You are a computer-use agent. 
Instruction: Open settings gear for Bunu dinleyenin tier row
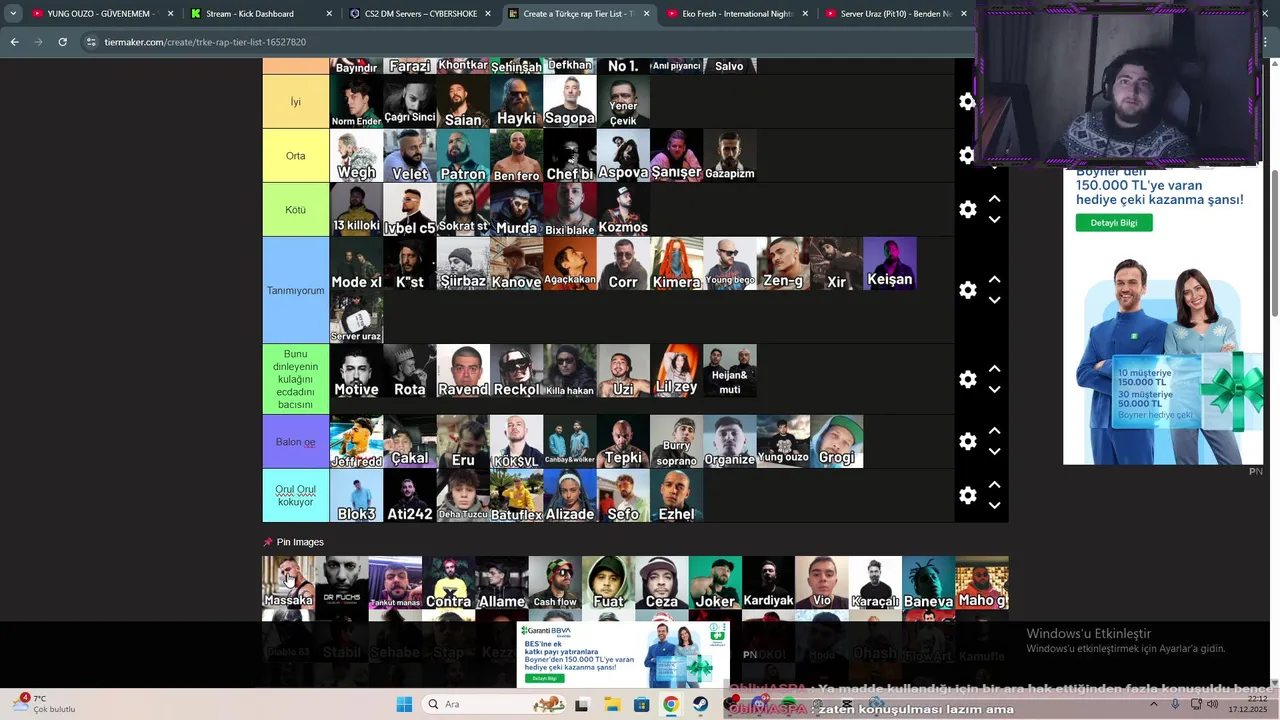click(967, 379)
